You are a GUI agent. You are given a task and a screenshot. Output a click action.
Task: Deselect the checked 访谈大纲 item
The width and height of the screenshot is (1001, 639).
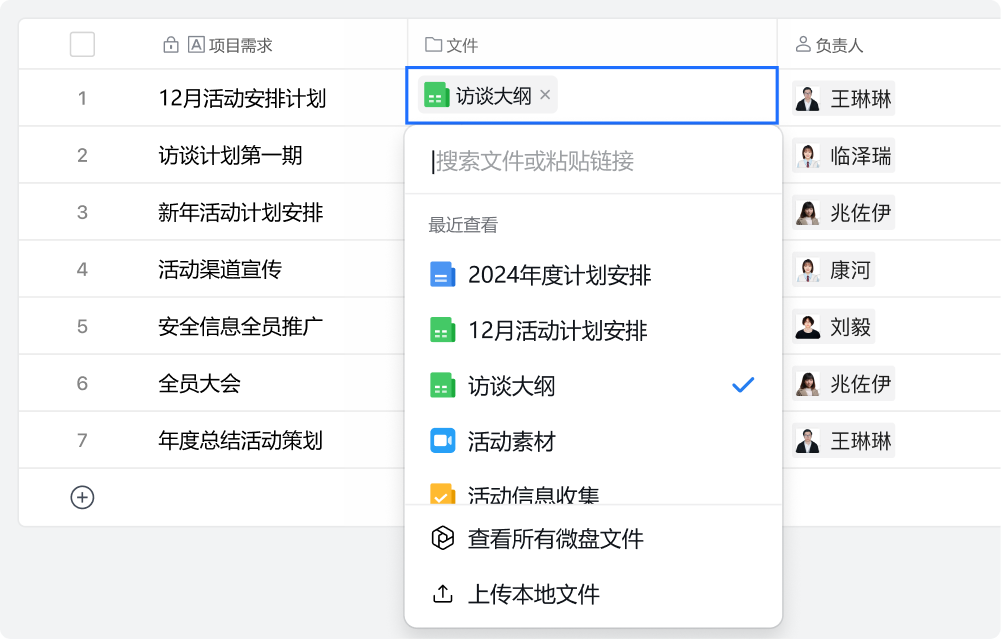pos(593,386)
